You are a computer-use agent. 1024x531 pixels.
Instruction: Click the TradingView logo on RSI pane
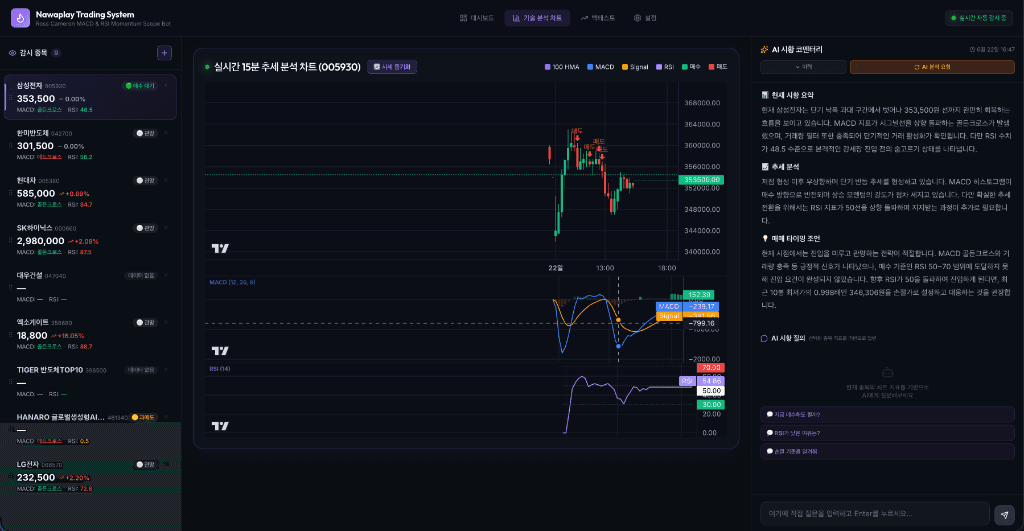click(x=220, y=426)
